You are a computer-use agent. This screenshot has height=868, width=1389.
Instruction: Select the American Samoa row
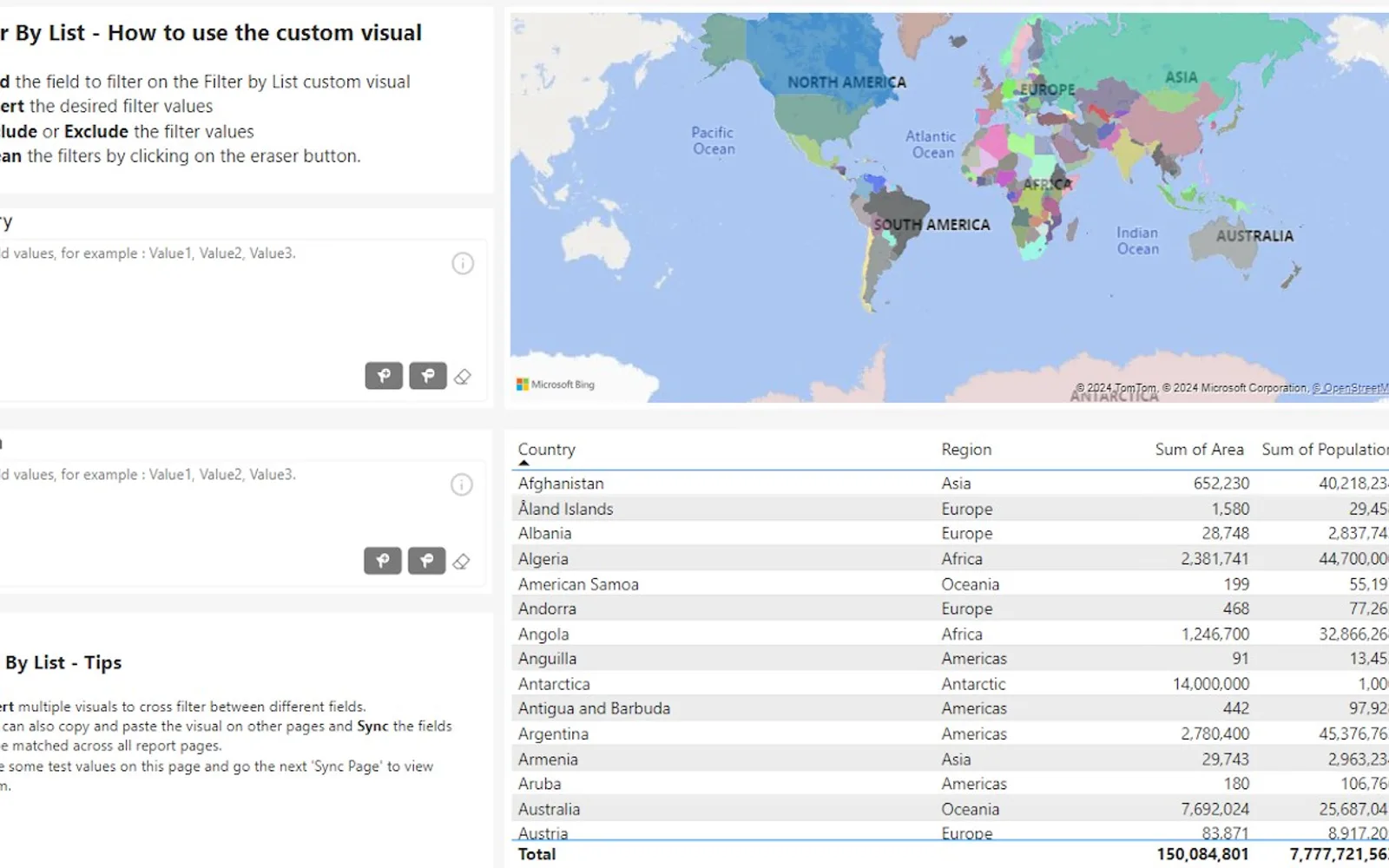951,584
